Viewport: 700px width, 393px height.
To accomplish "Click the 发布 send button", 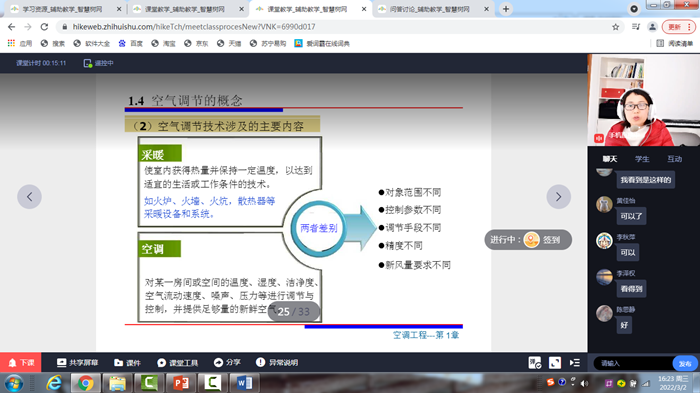I will tap(685, 364).
